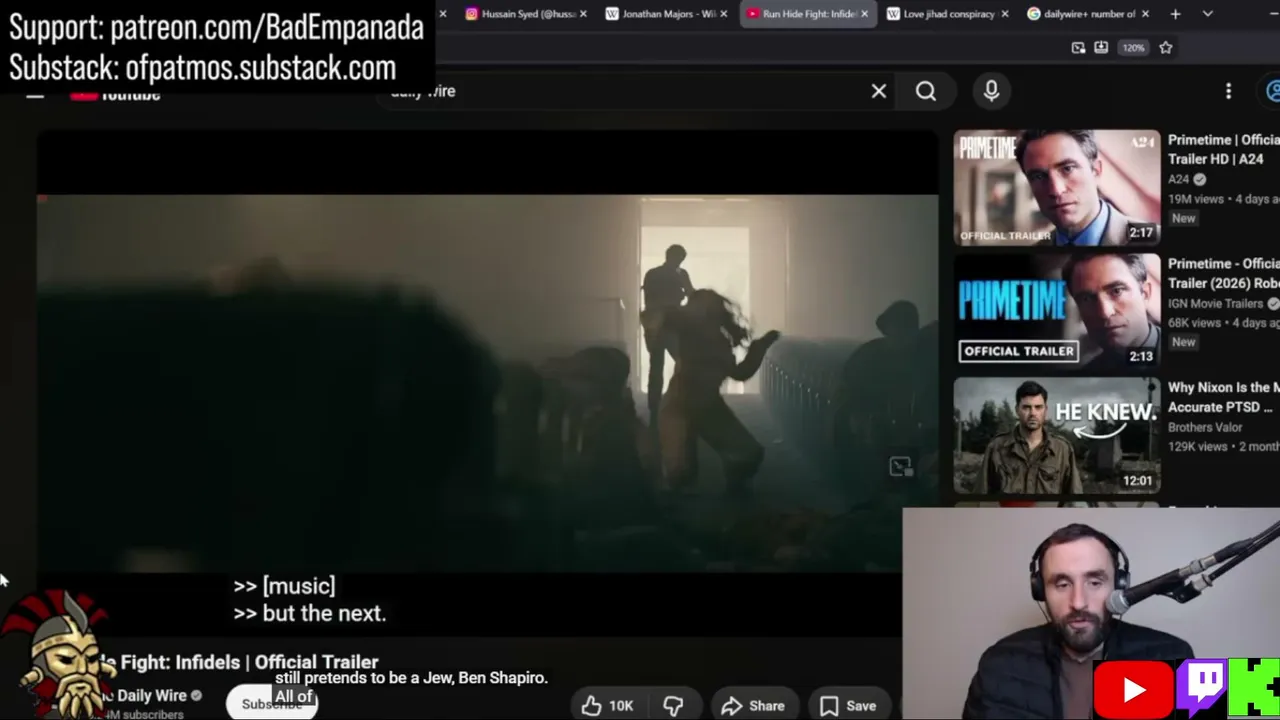Click the install app icon in address bar
This screenshot has width=1280, height=720.
click(x=1101, y=47)
